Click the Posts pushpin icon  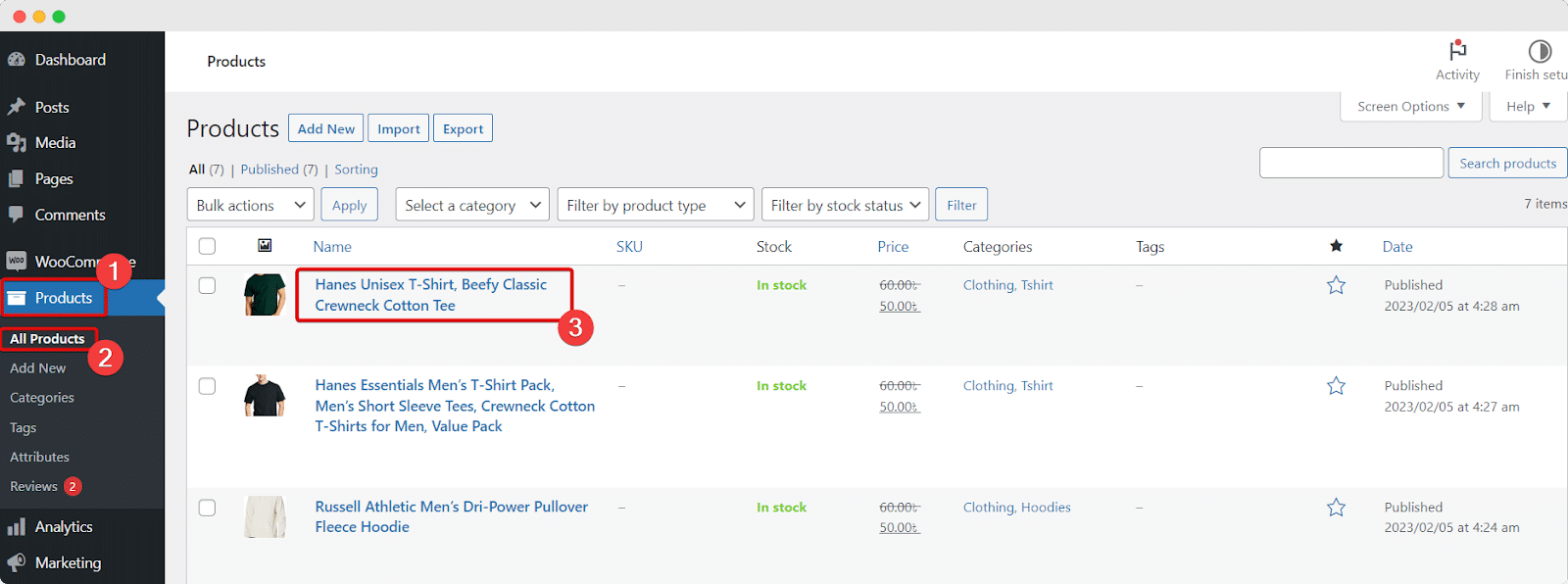point(16,107)
